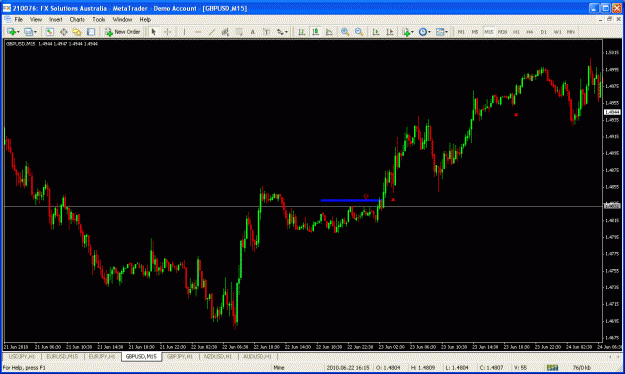Select the Vertical Line drawing tool
Screen dimensions: 625x374
(184, 32)
